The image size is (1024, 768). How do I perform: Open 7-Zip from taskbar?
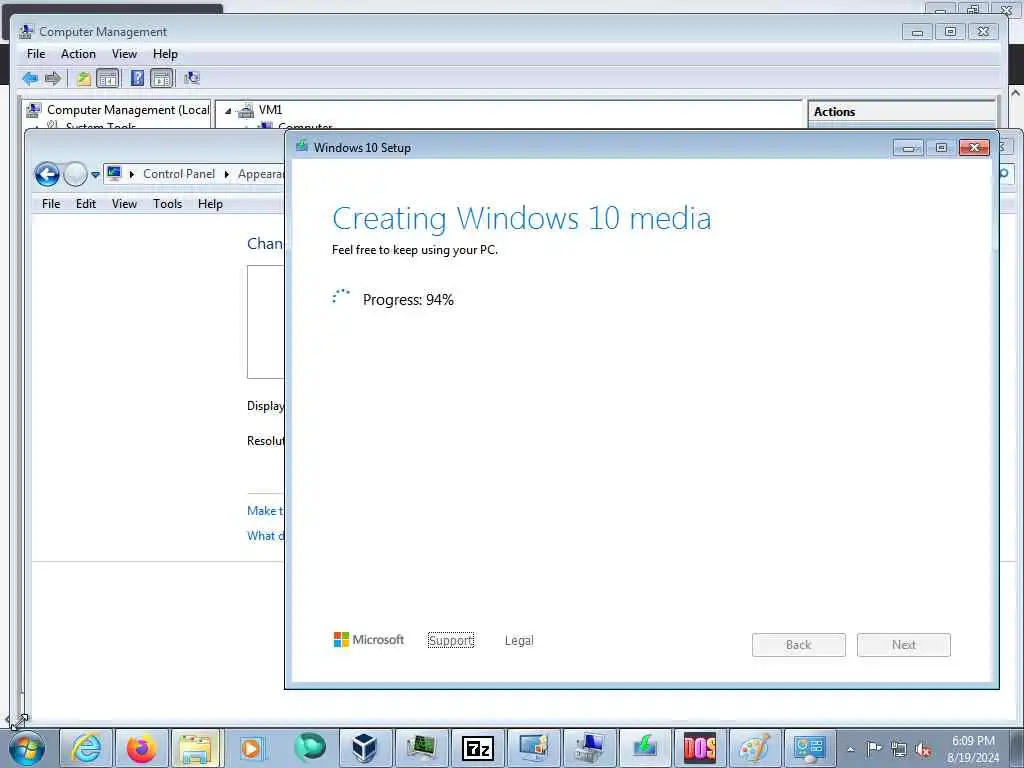(477, 748)
